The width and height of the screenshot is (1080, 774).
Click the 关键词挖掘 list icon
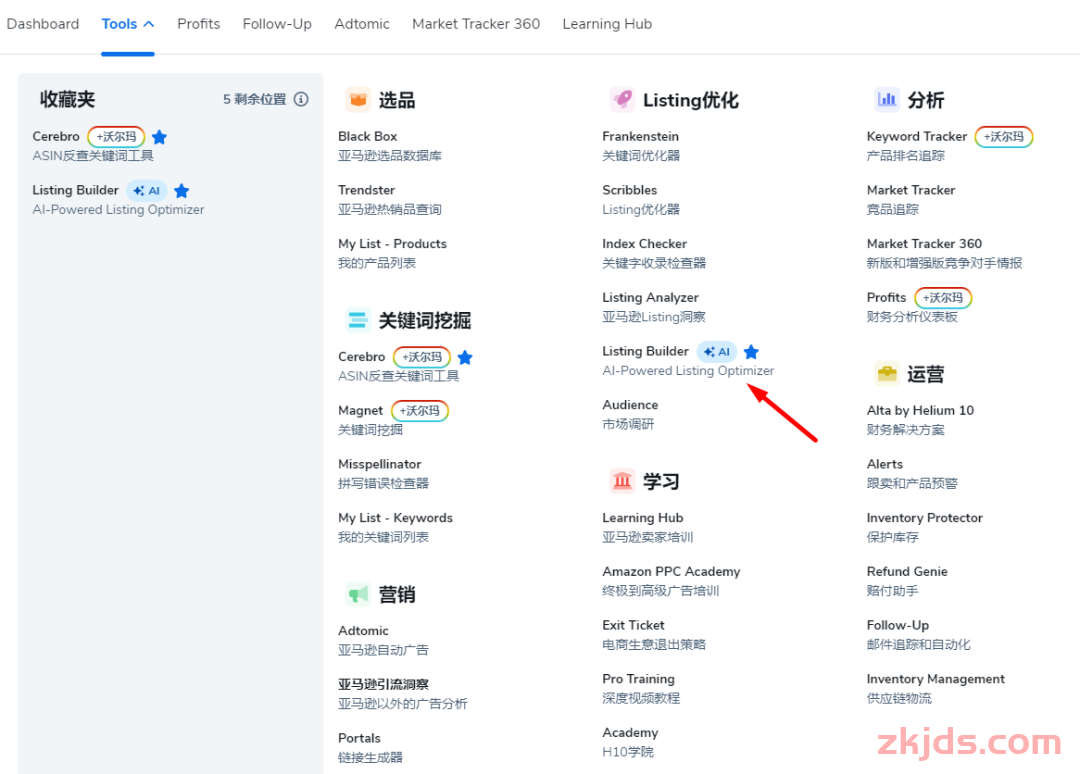[357, 320]
